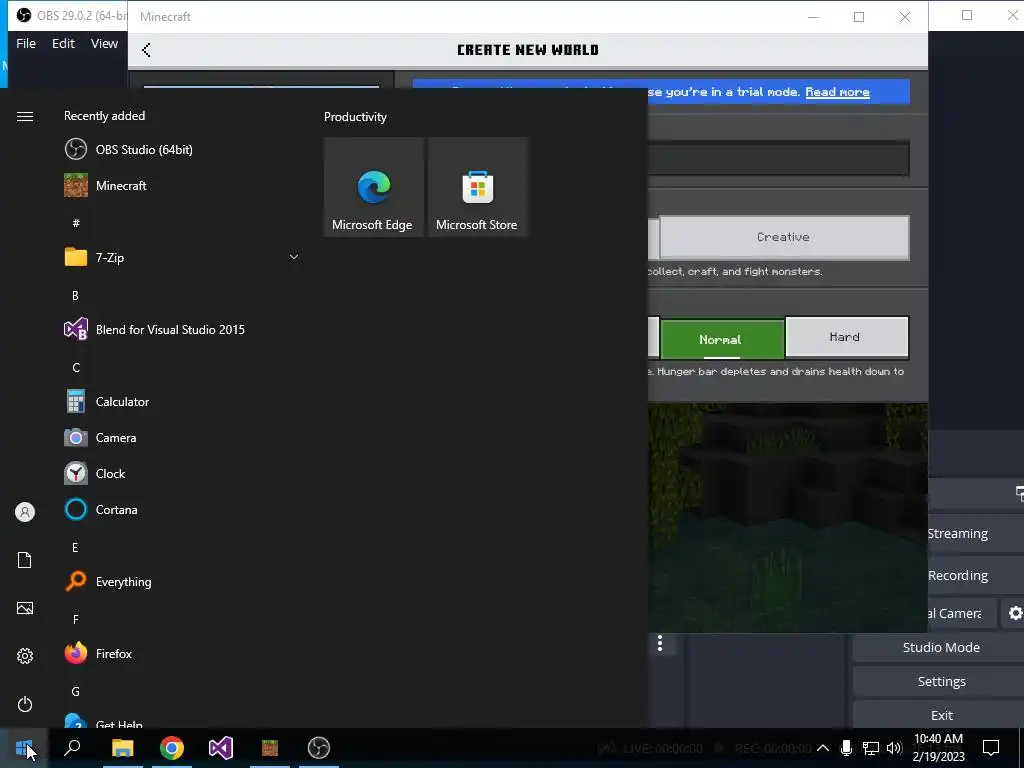Open OBS virtual camera settings gear

tap(1014, 613)
